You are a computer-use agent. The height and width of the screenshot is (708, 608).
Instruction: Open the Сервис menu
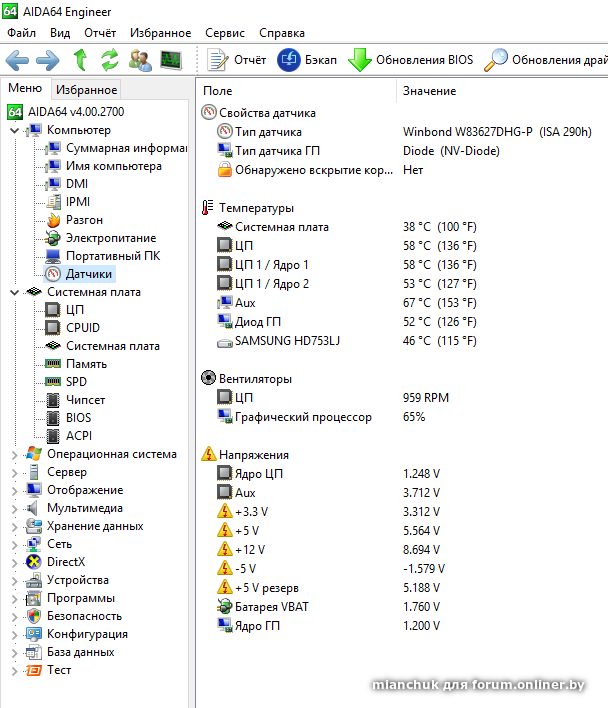click(x=225, y=33)
